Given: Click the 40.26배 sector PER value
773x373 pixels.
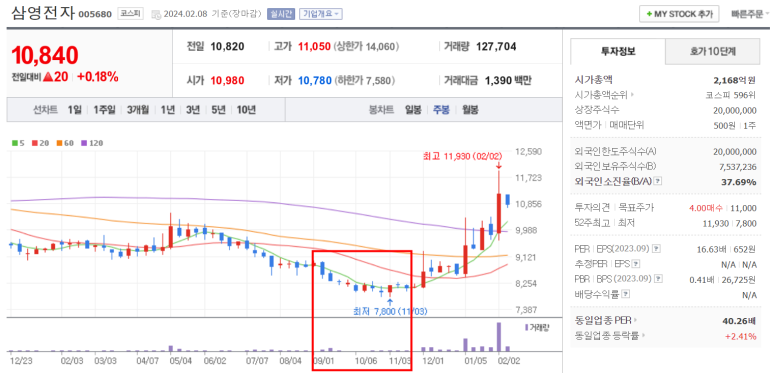Looking at the screenshot, I should pyautogui.click(x=739, y=320).
